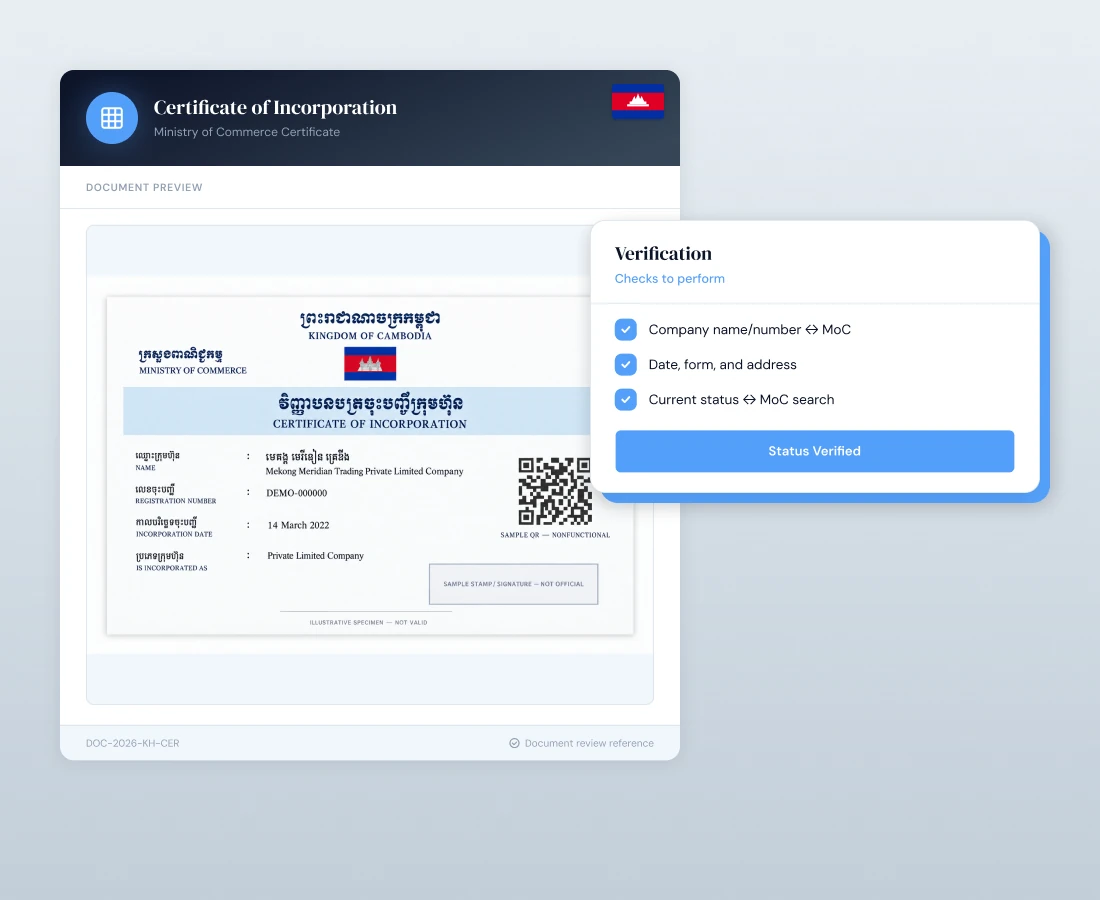Toggle Company name/number MoC checkbox
The height and width of the screenshot is (900, 1100).
tap(626, 330)
